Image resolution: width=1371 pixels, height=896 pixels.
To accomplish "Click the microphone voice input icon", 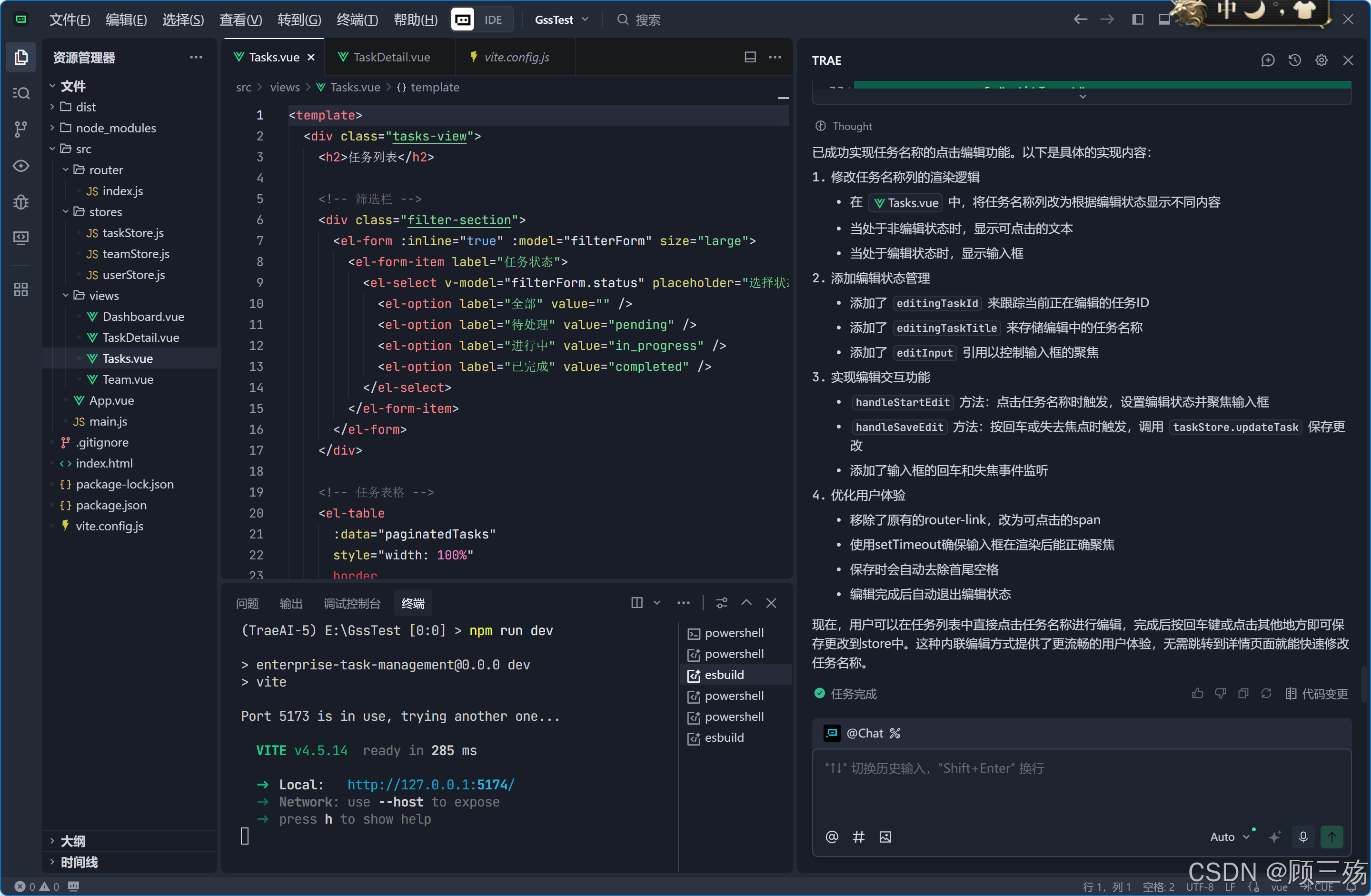I will (x=1303, y=836).
